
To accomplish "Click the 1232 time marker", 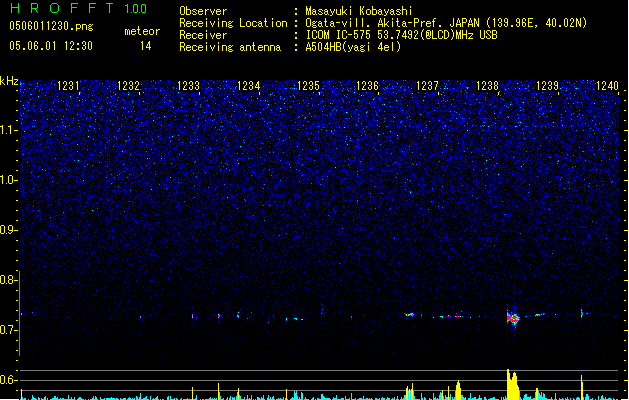I will click(128, 86).
